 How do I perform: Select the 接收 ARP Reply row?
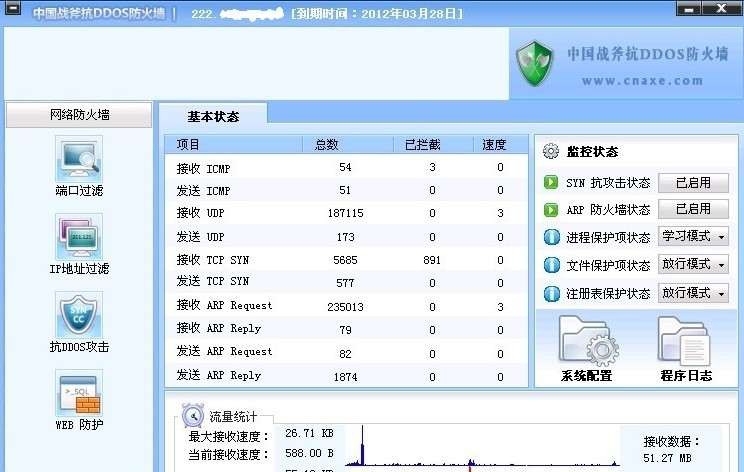(346, 329)
